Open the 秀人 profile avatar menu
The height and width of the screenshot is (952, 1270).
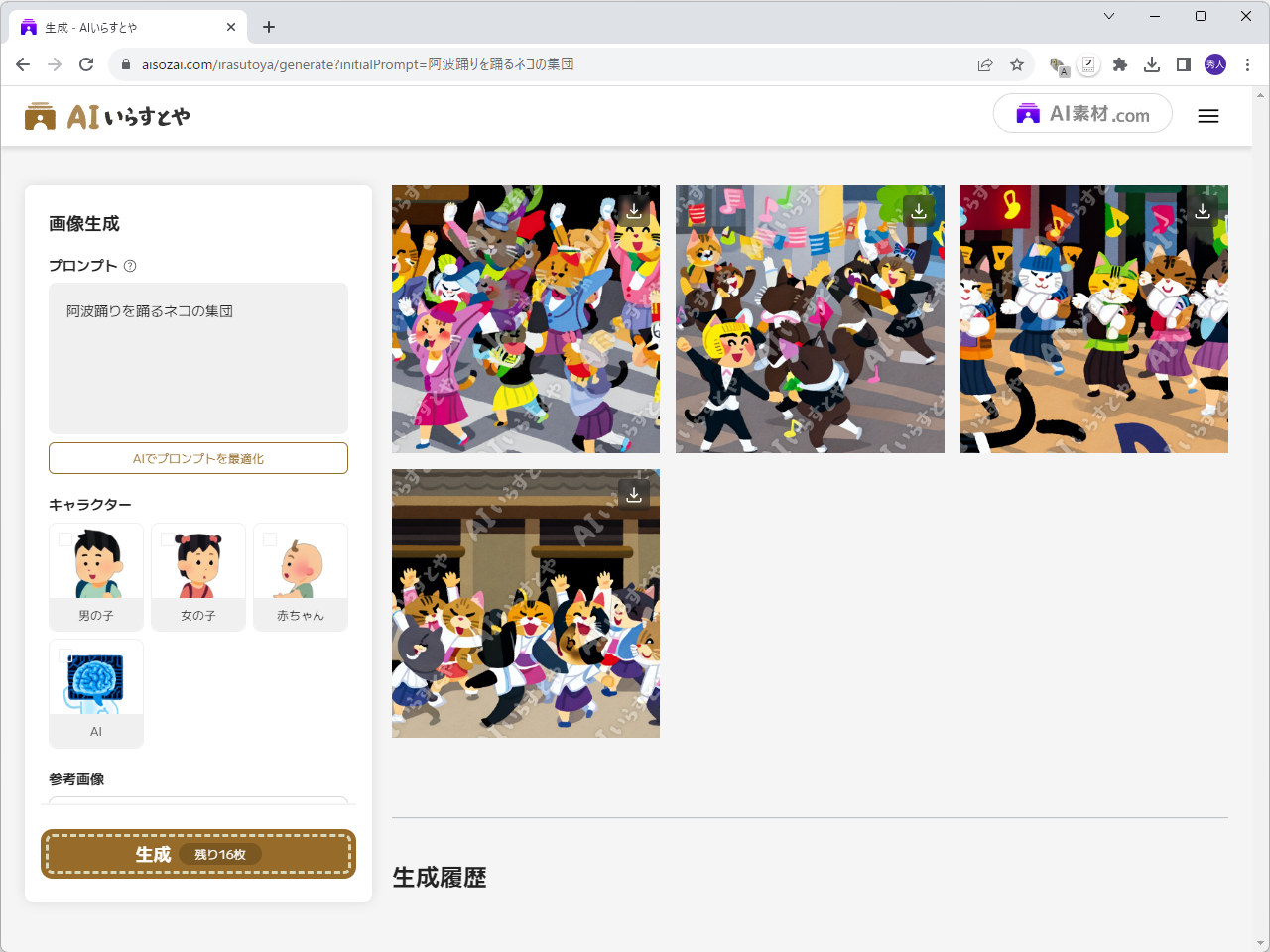[x=1214, y=63]
